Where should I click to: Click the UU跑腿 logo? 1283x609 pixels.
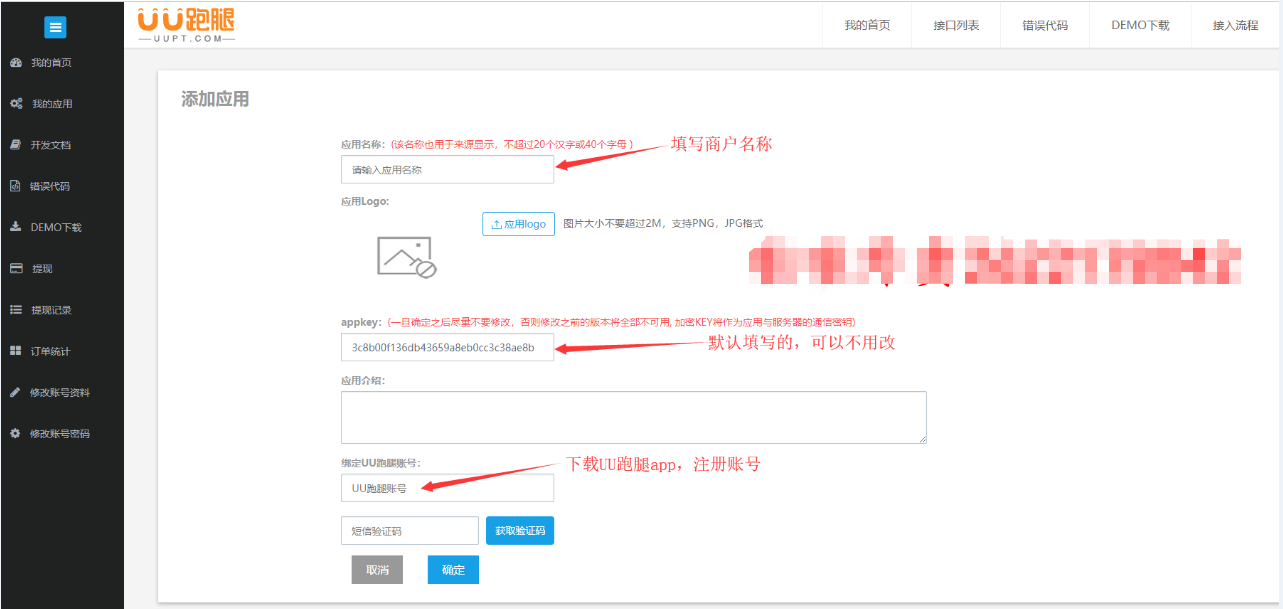pyautogui.click(x=186, y=25)
